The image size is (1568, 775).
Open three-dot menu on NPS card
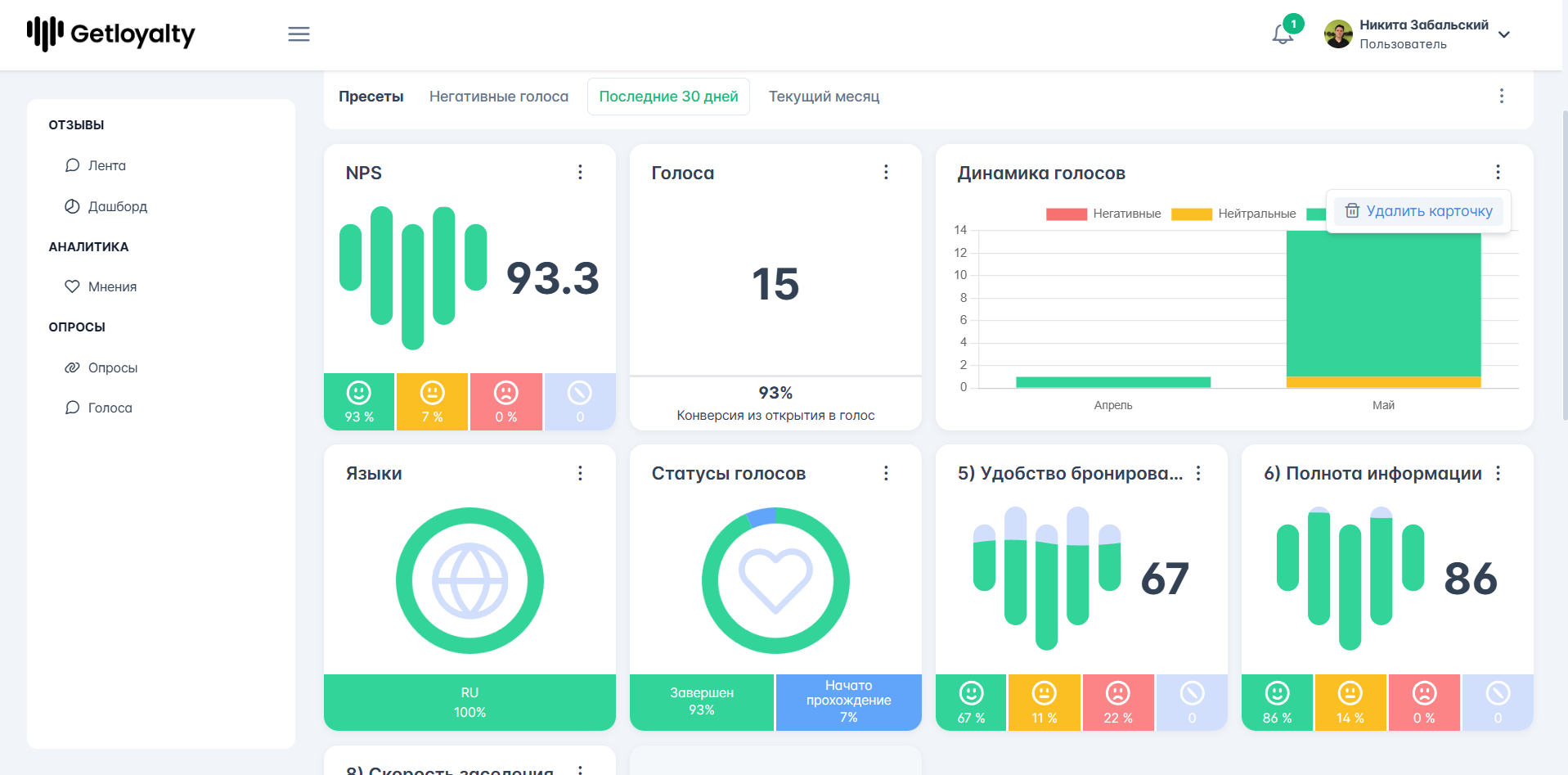point(580,172)
